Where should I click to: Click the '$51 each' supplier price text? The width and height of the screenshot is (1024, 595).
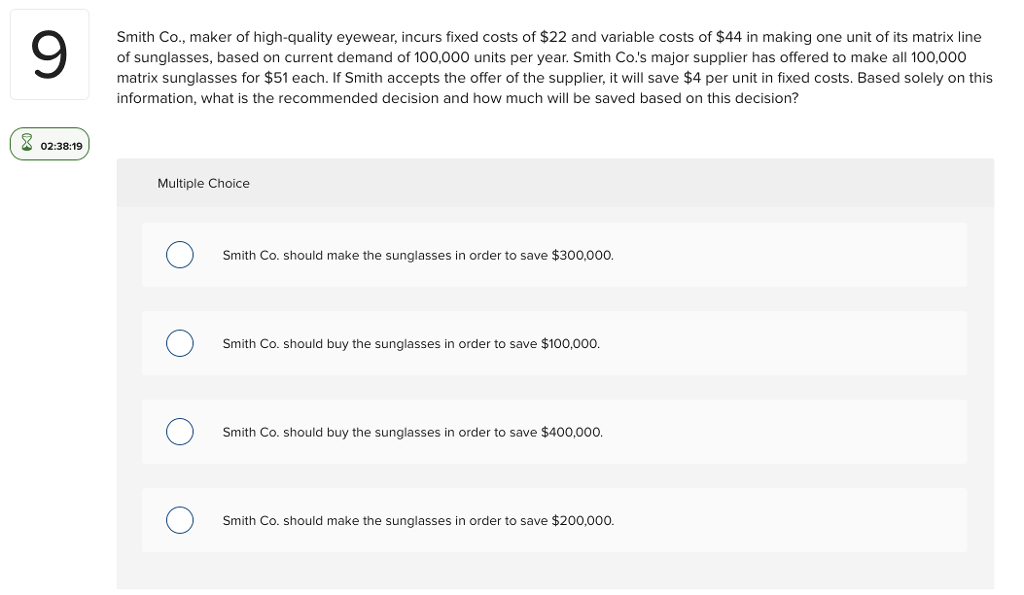pos(294,78)
